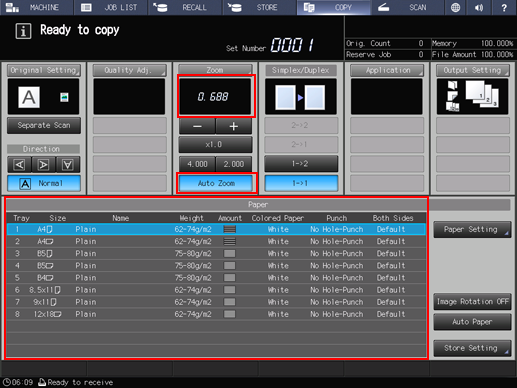The width and height of the screenshot is (517, 388).
Task: Select tray 5 B4 paper row
Action: tap(216, 278)
